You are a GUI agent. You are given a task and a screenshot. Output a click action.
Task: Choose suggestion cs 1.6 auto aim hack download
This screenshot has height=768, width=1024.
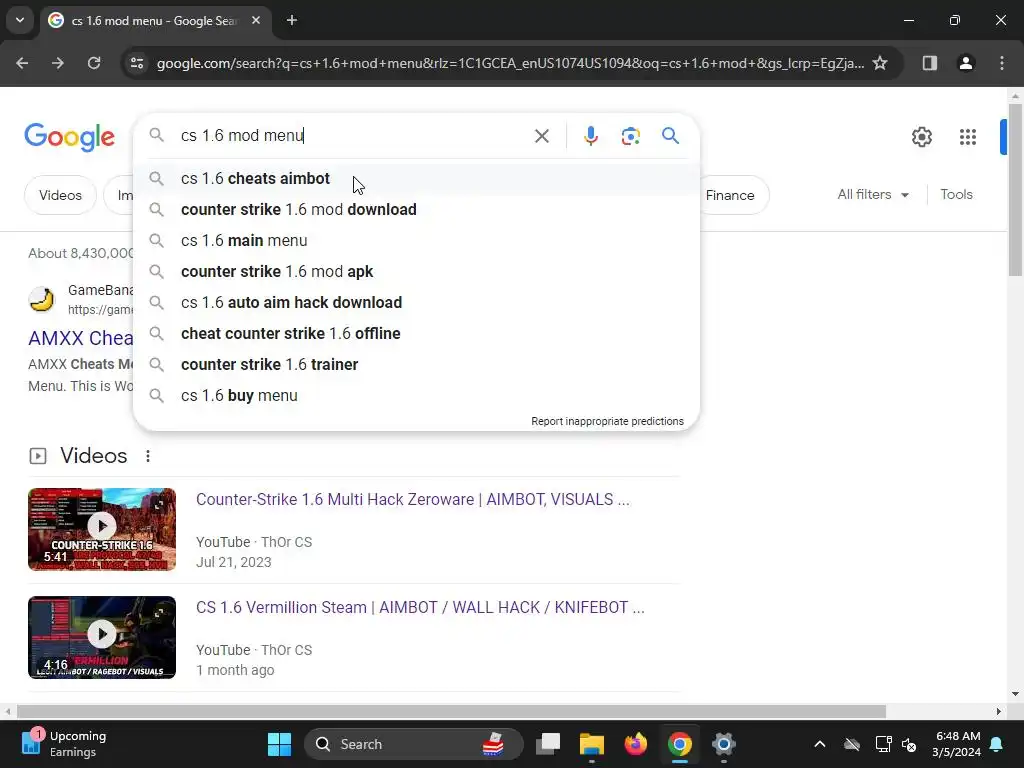(x=416, y=302)
